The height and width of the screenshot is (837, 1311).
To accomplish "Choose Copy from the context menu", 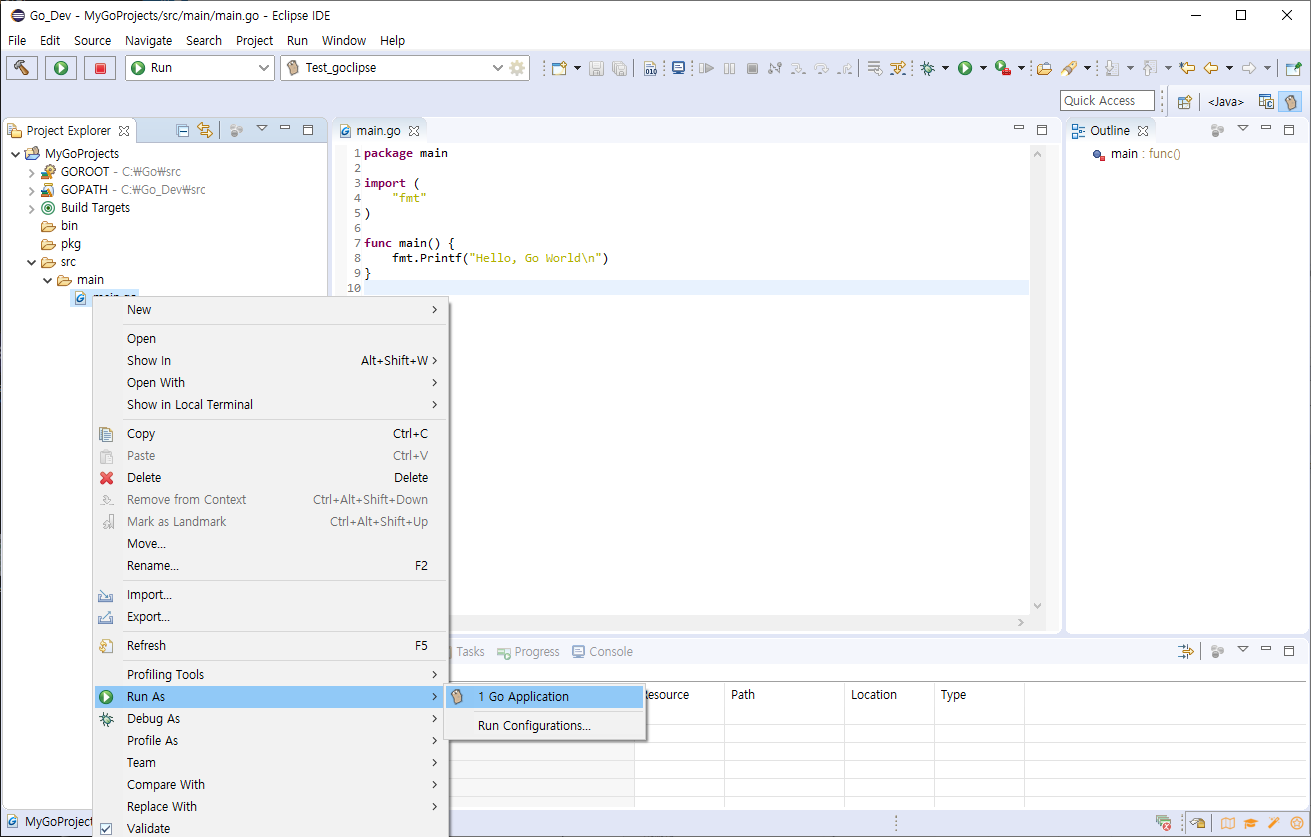I will click(x=270, y=434).
